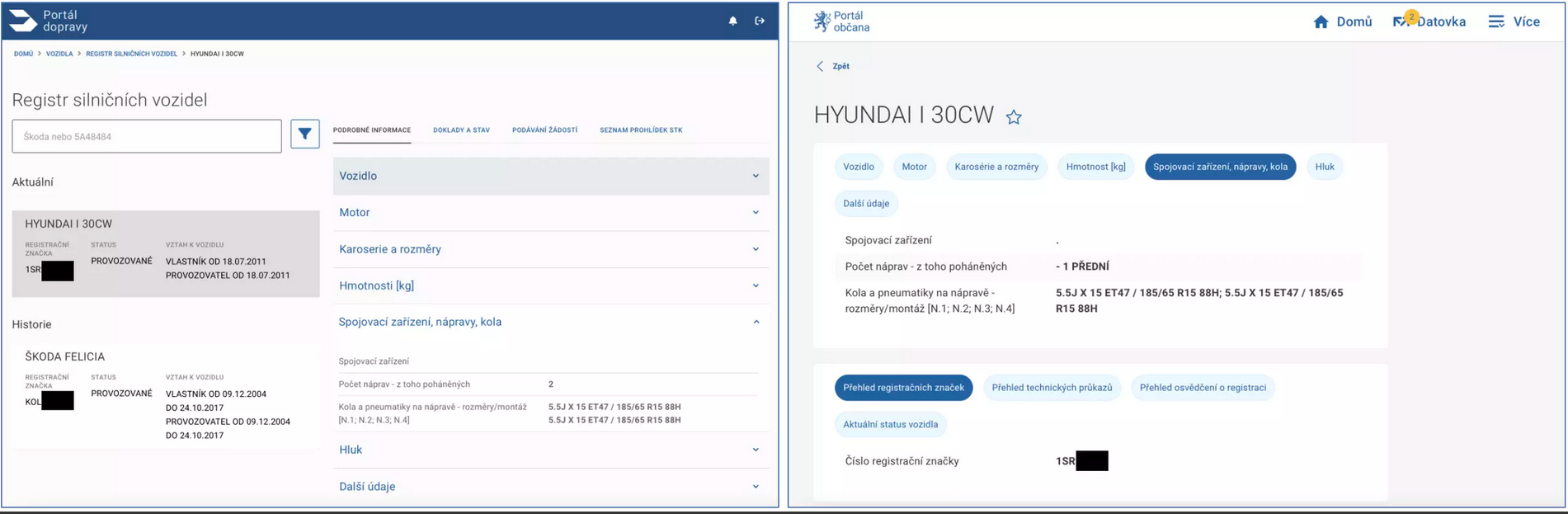This screenshot has width=1568, height=514.
Task: Click the Portál občana logo
Action: pos(841,21)
